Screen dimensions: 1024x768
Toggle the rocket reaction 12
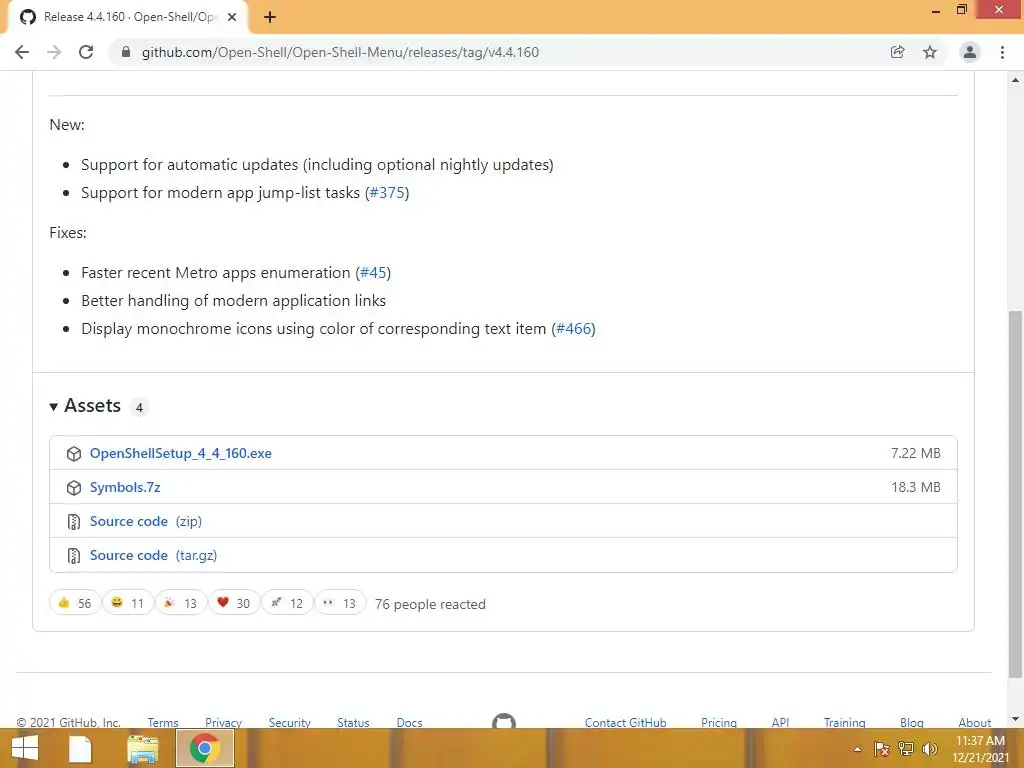(287, 603)
